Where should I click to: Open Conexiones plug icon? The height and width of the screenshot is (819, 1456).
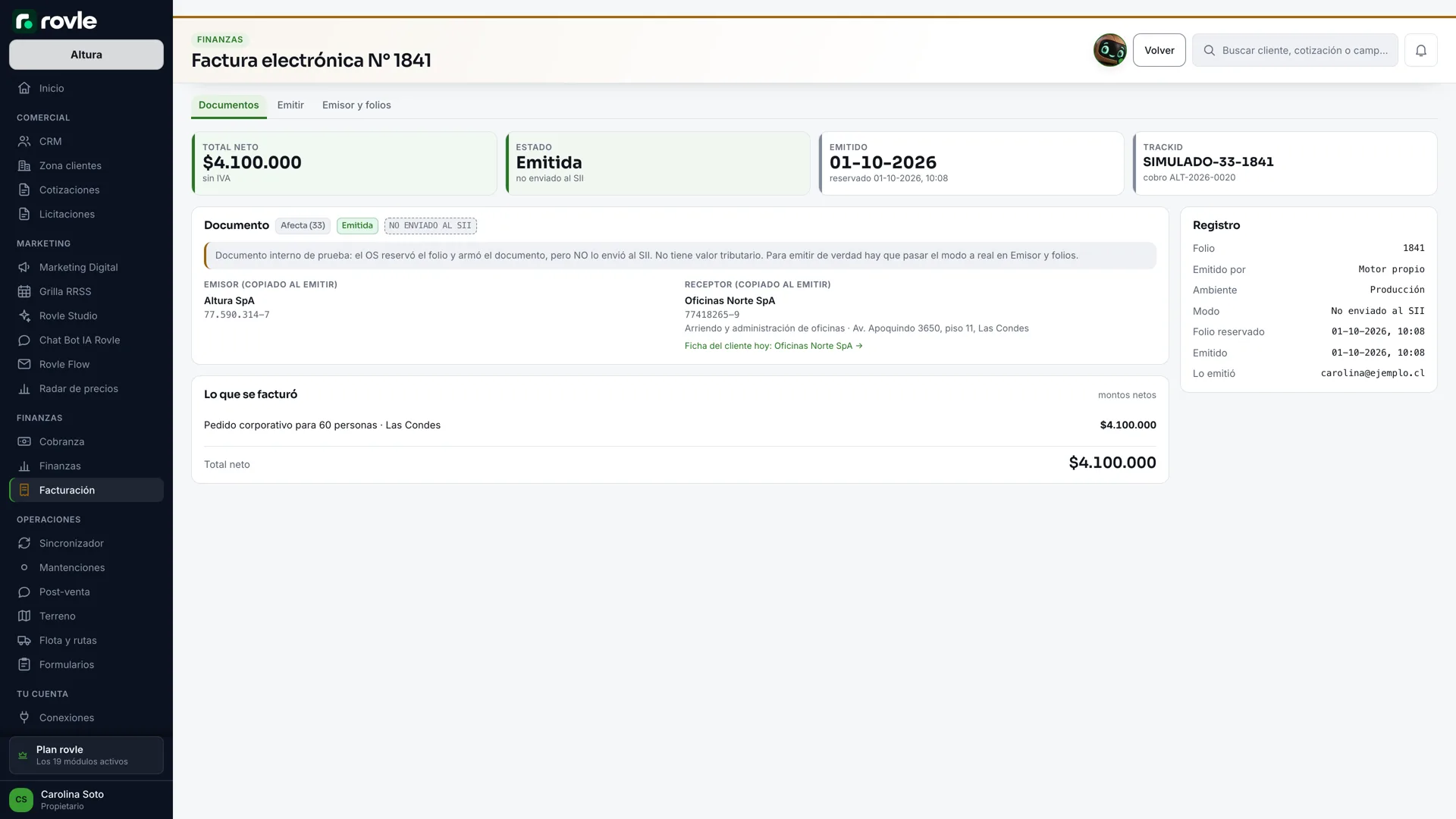[x=24, y=717]
